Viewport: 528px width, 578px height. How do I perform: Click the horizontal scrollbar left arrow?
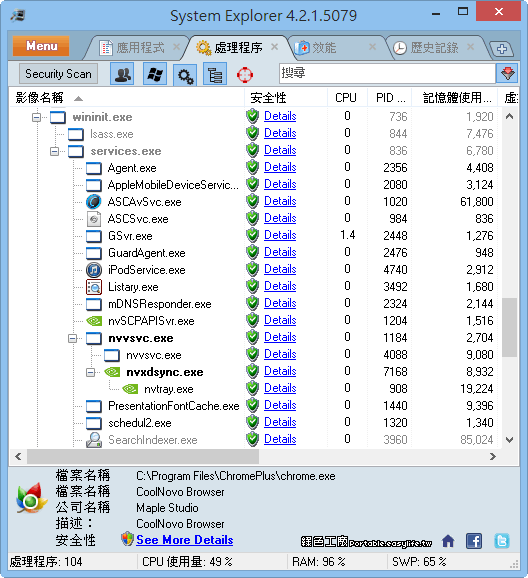(18, 457)
